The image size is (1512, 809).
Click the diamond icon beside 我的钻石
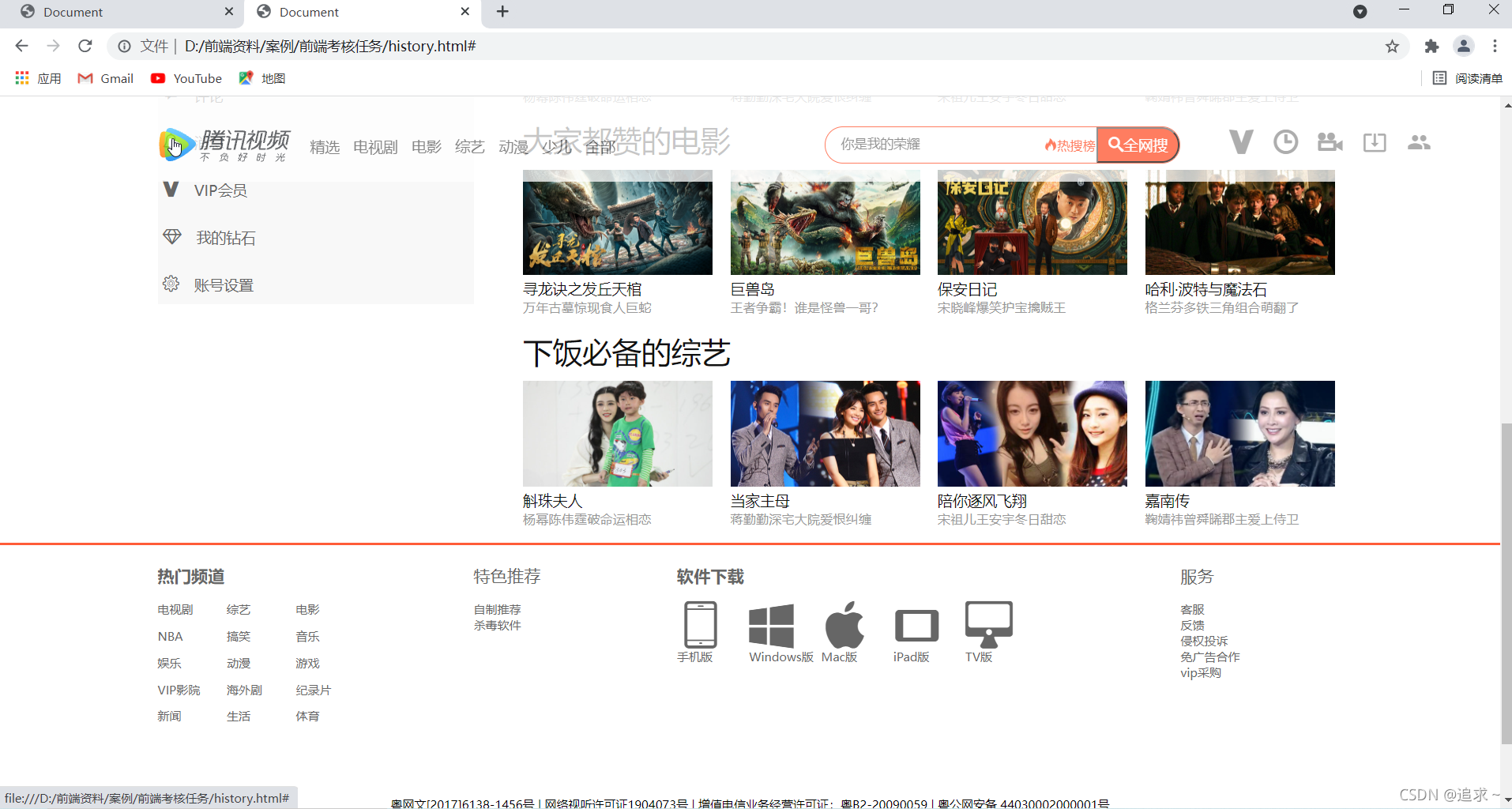(x=172, y=236)
